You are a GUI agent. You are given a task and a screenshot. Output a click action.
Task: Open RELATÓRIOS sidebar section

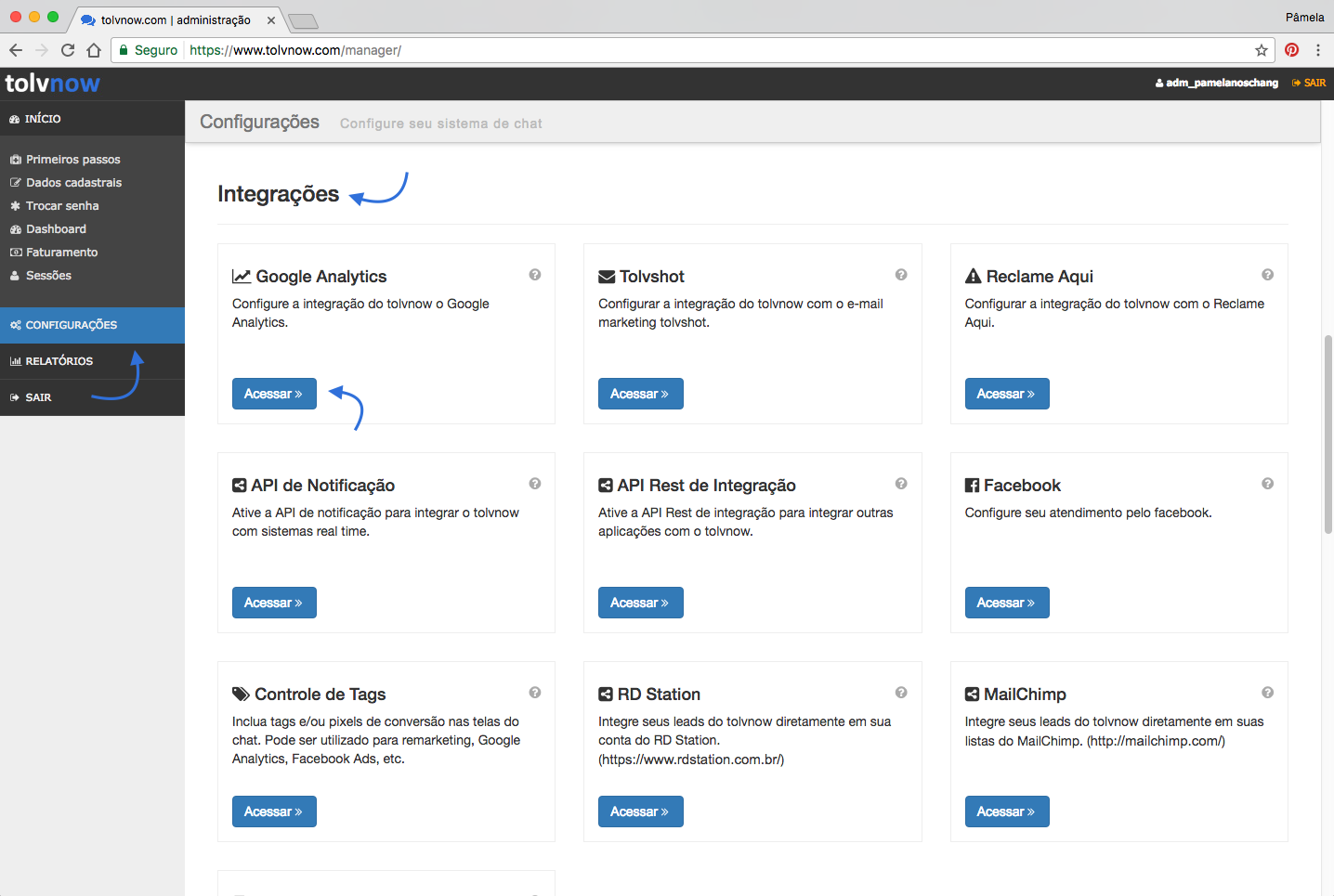[x=92, y=361]
